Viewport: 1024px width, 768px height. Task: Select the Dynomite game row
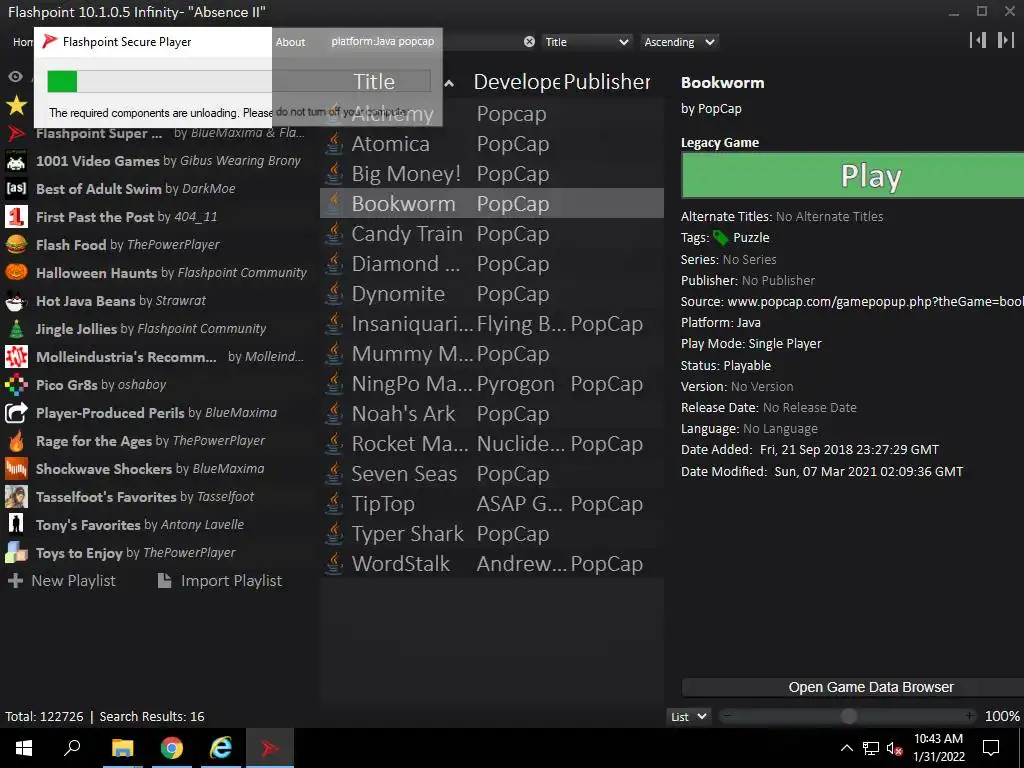tap(492, 293)
